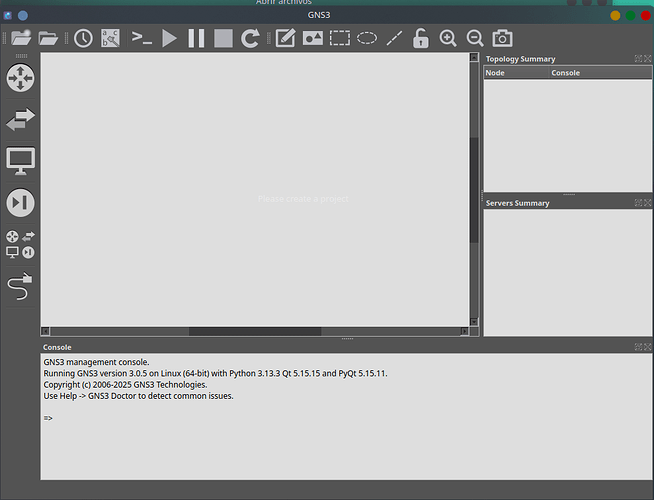Click workspace scrollbar left arrow
This screenshot has height=500, width=654.
click(45, 332)
